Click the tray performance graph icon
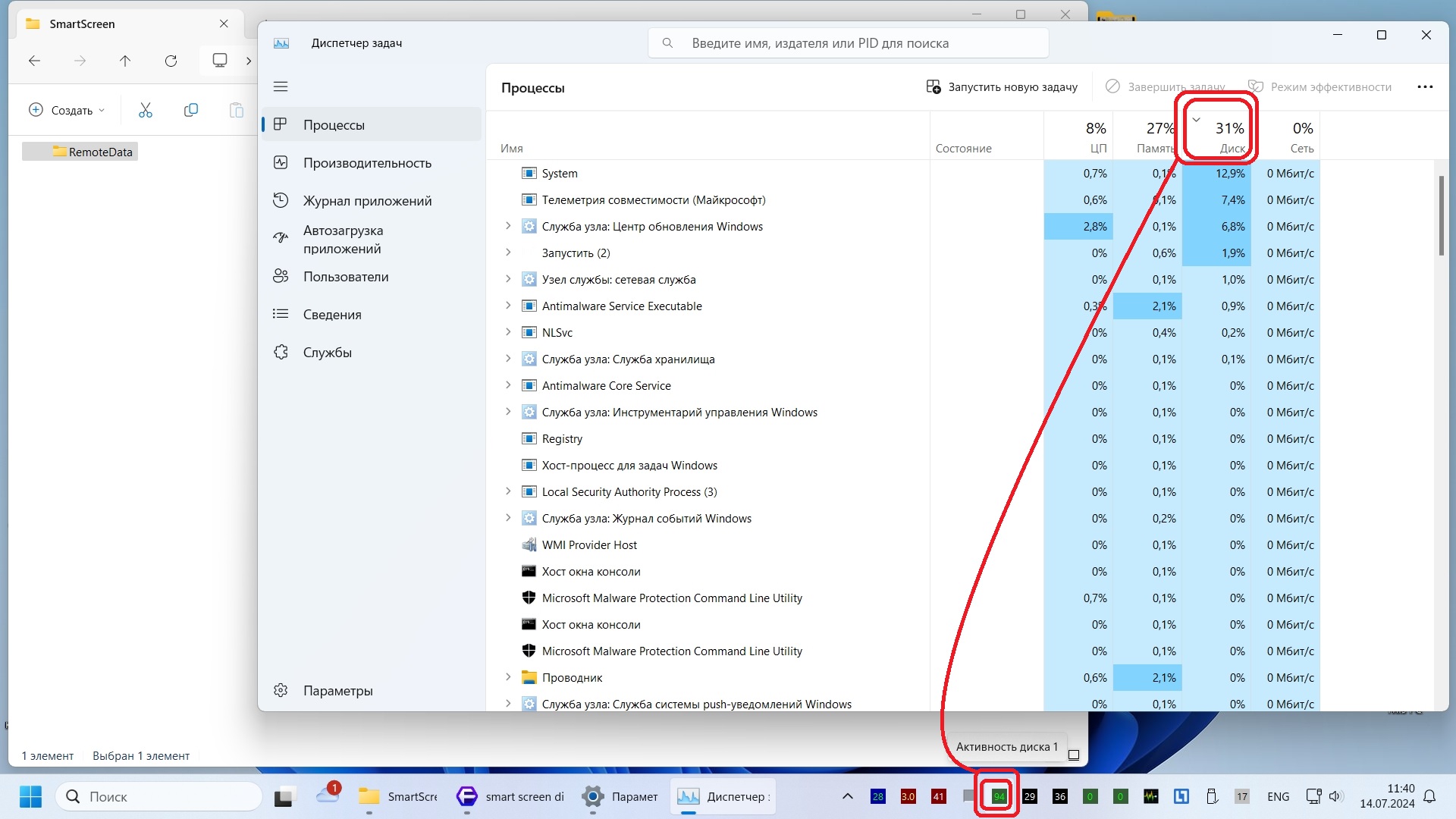1456x819 pixels. point(1151,796)
